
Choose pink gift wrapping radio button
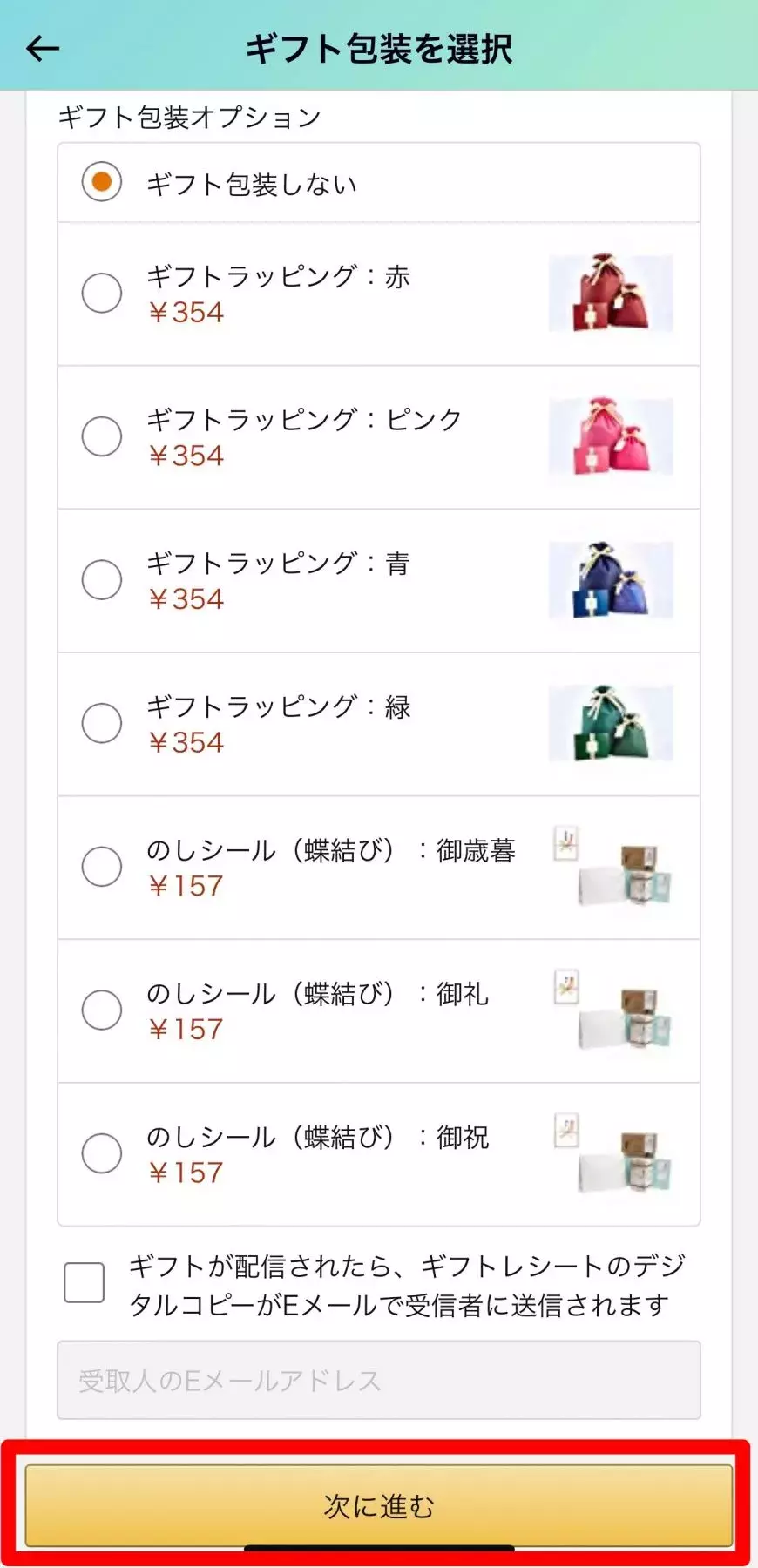(x=102, y=436)
